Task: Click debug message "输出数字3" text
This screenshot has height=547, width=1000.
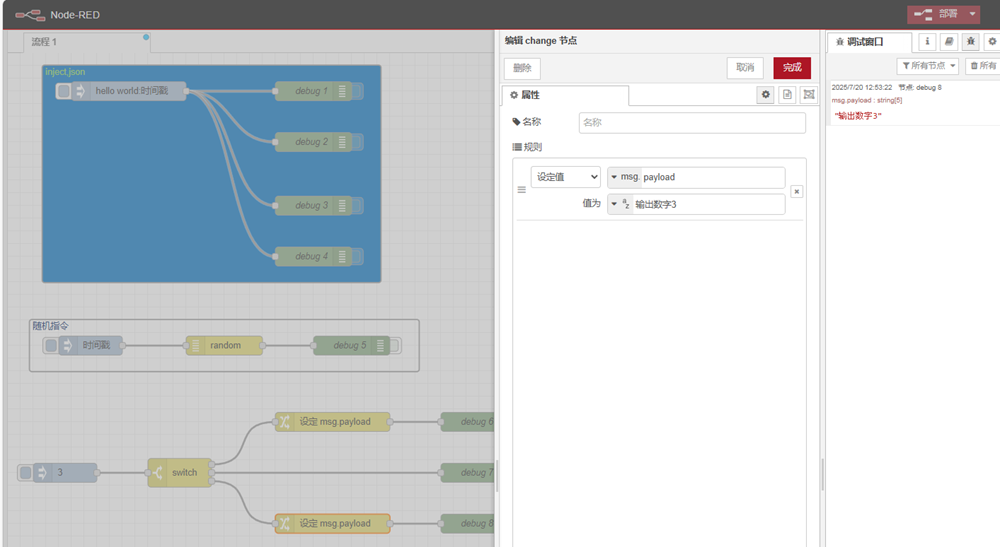Action: pyautogui.click(x=858, y=116)
